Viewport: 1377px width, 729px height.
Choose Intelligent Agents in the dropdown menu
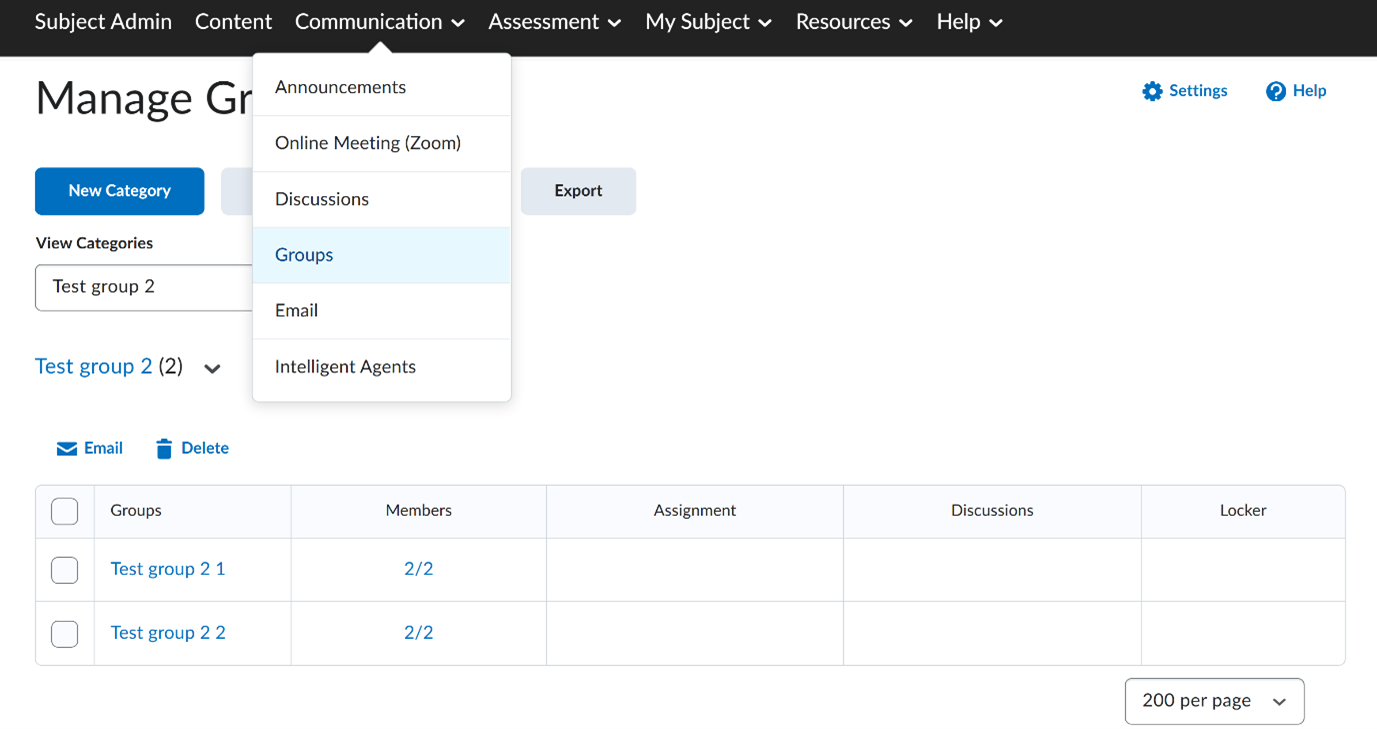(345, 367)
